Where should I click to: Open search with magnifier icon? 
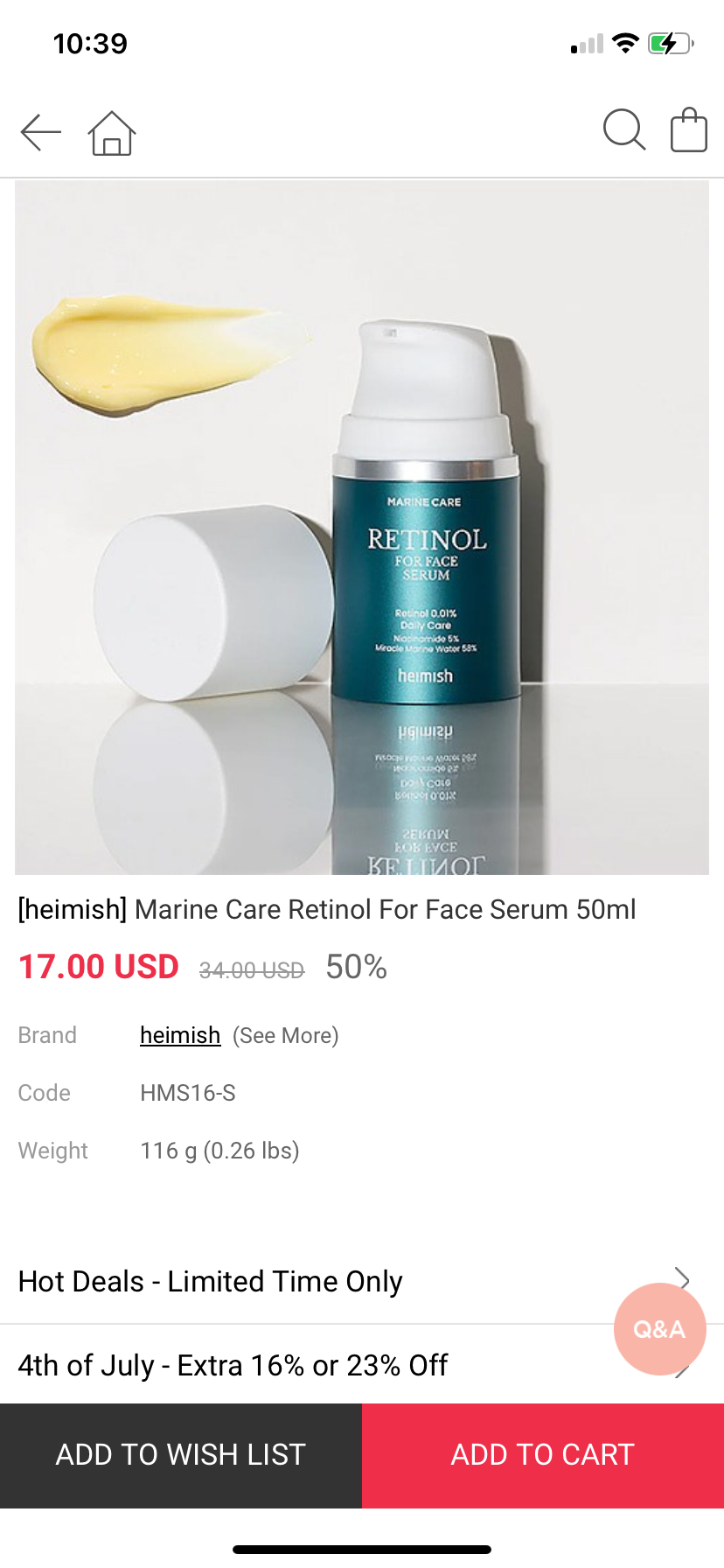[x=624, y=130]
